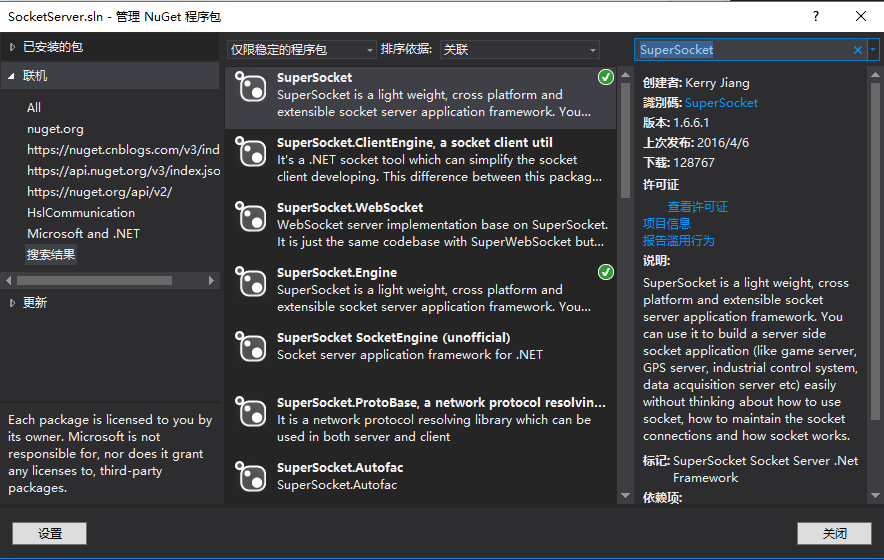The width and height of the screenshot is (884, 560).
Task: Click the package list scrollbar thumb
Action: [625, 140]
